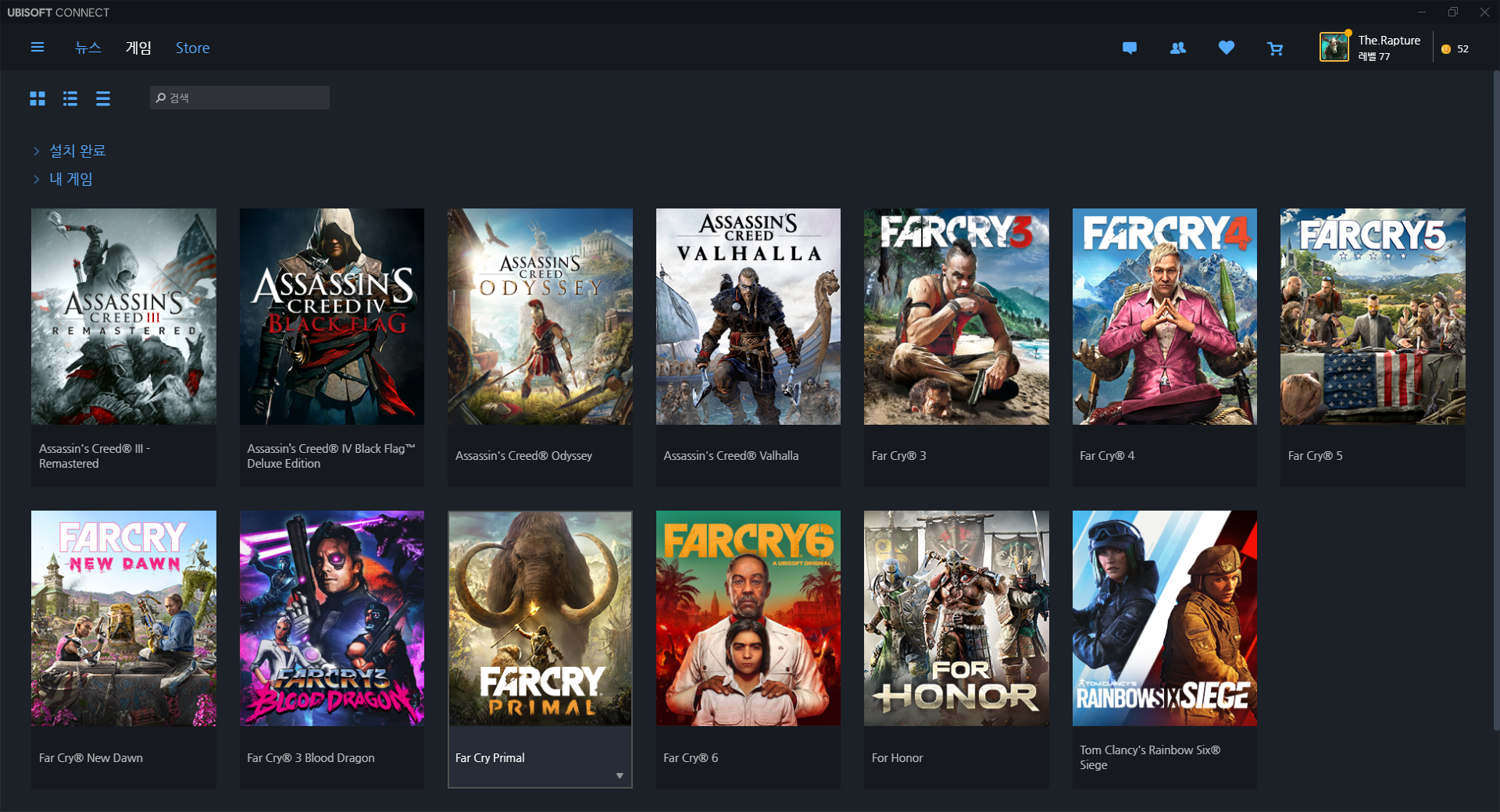Go to the 게임 tab
This screenshot has width=1500, height=812.
[138, 48]
